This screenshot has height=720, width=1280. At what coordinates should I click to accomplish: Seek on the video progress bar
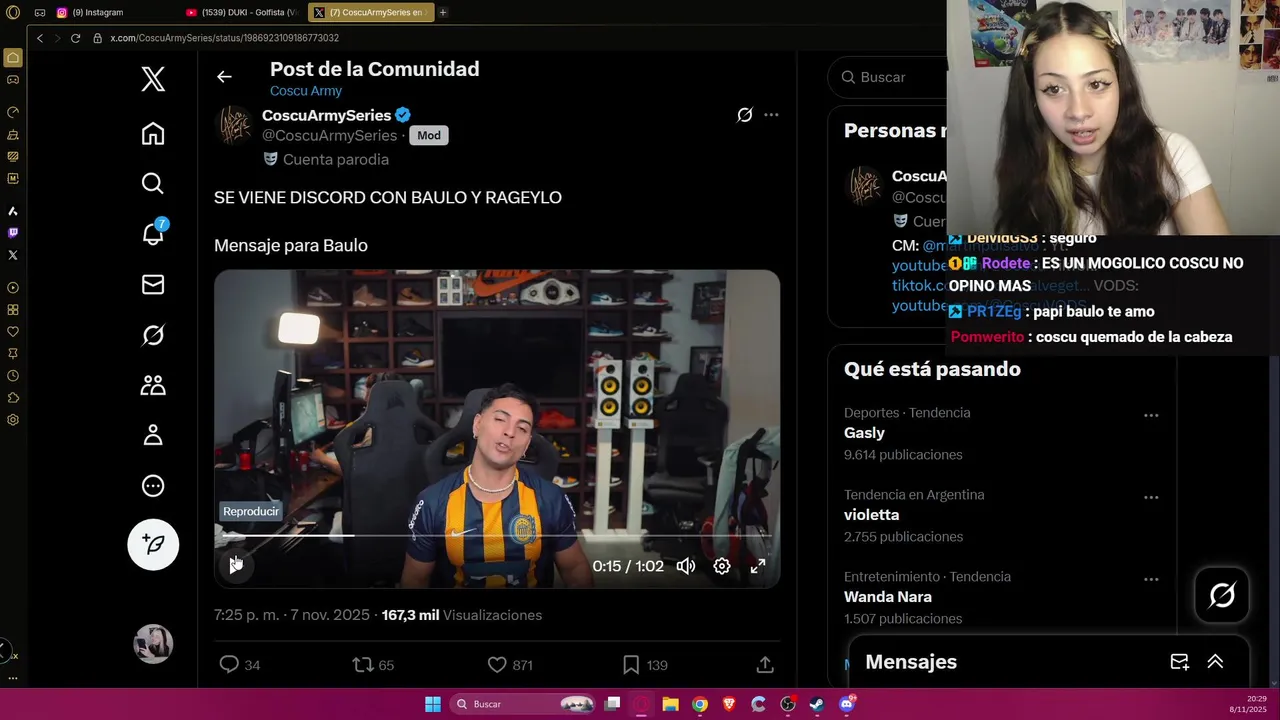(x=497, y=536)
